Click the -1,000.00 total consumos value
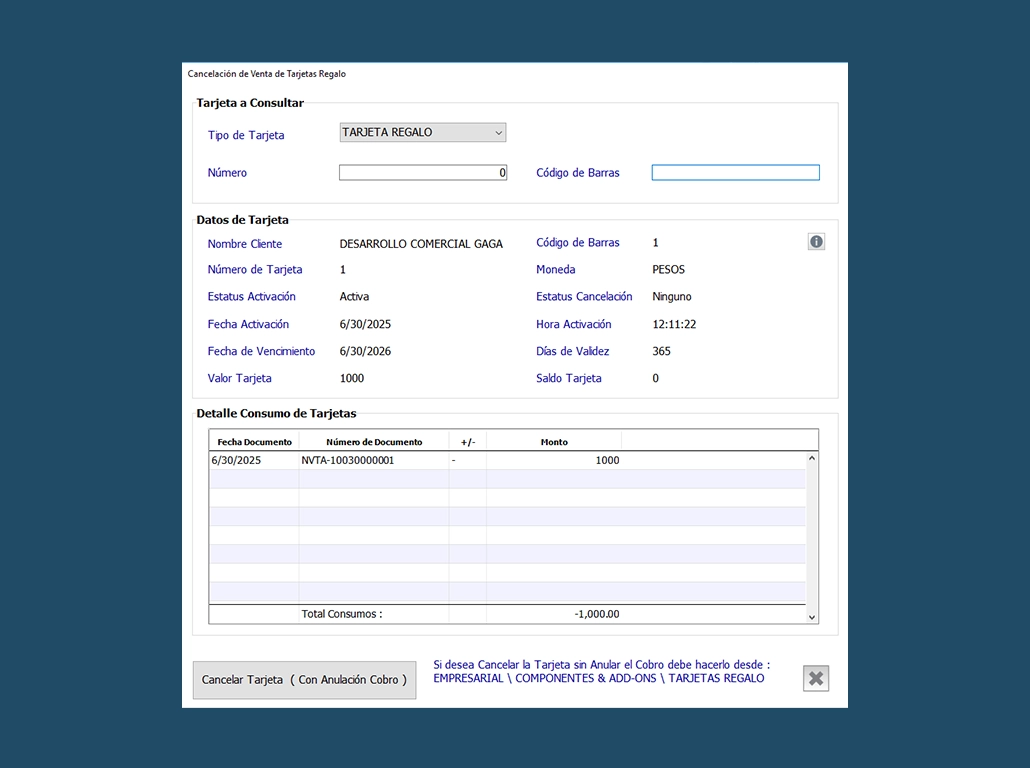Screen dimensions: 1030x768 (596, 614)
